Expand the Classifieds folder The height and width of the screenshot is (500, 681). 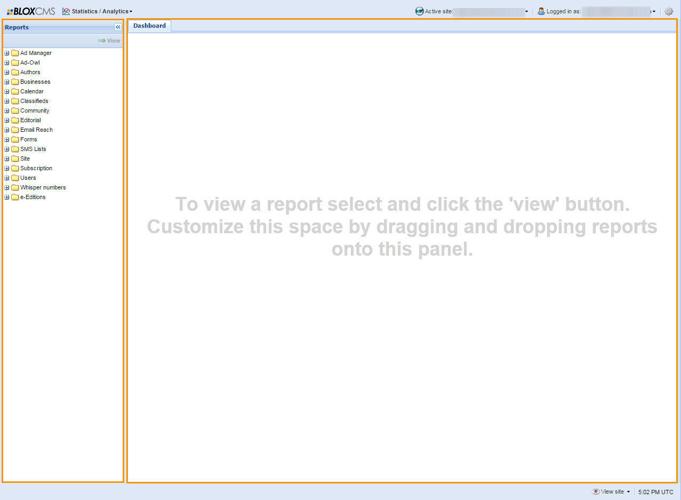[x=7, y=101]
